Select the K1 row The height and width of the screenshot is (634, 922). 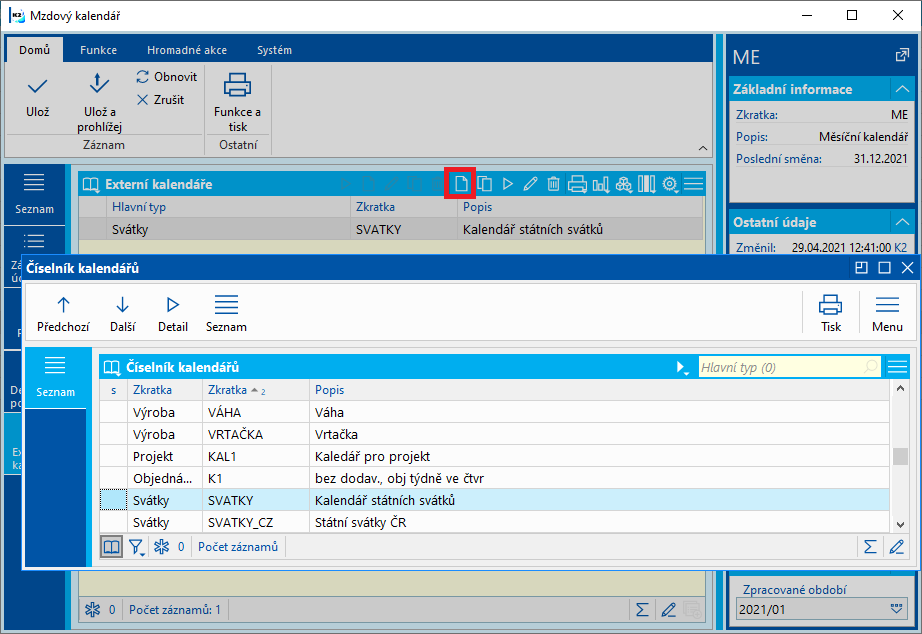click(x=494, y=479)
